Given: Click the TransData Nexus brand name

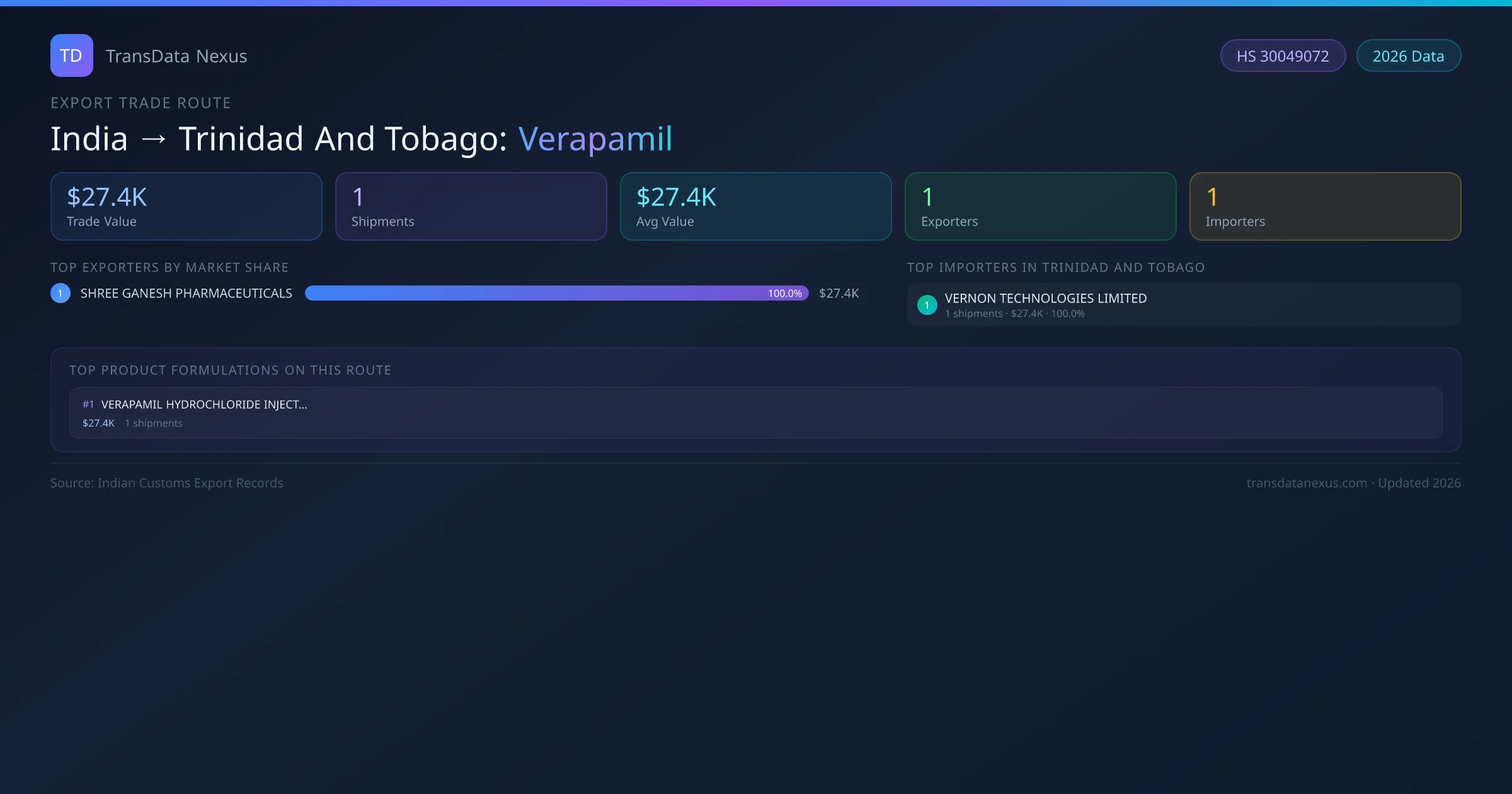Looking at the screenshot, I should click(176, 56).
